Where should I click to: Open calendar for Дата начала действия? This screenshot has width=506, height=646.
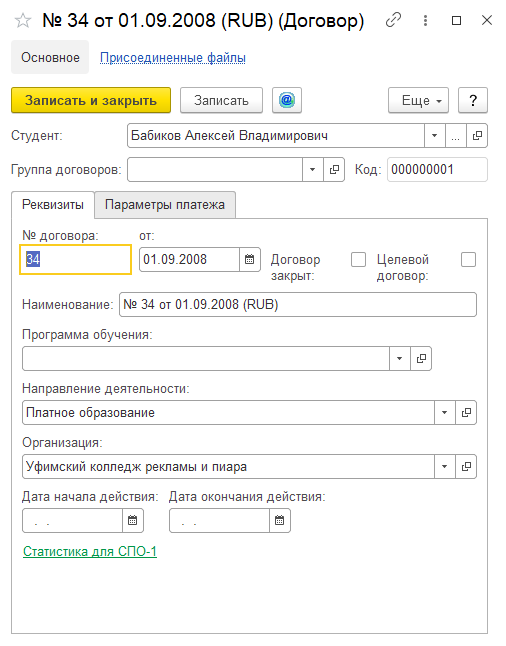[x=133, y=520]
